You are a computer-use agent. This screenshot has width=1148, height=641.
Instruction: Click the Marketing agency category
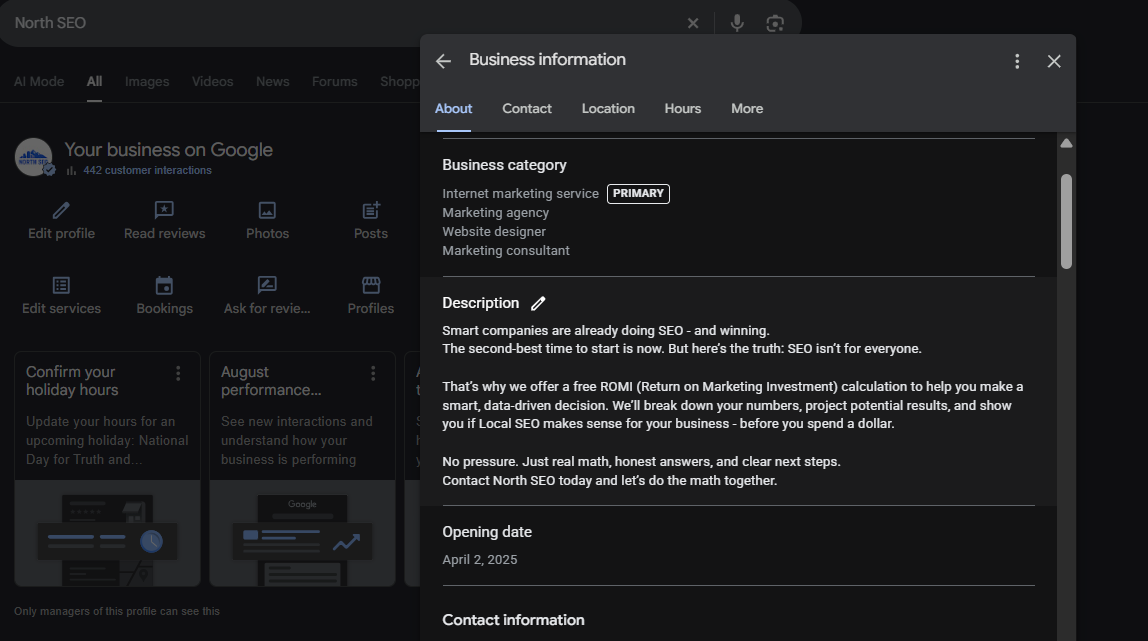coord(495,212)
